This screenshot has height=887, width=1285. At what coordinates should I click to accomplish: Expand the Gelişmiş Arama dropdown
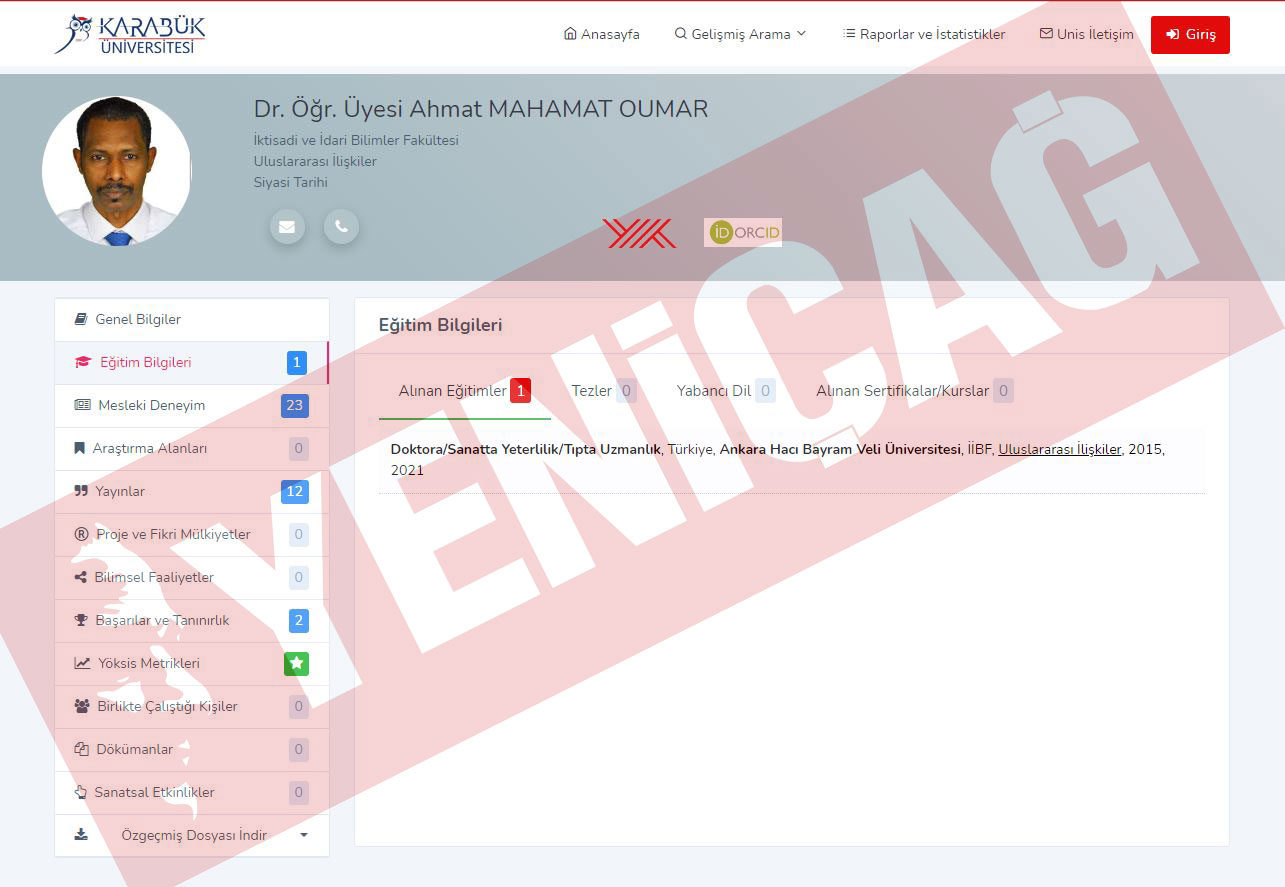740,34
